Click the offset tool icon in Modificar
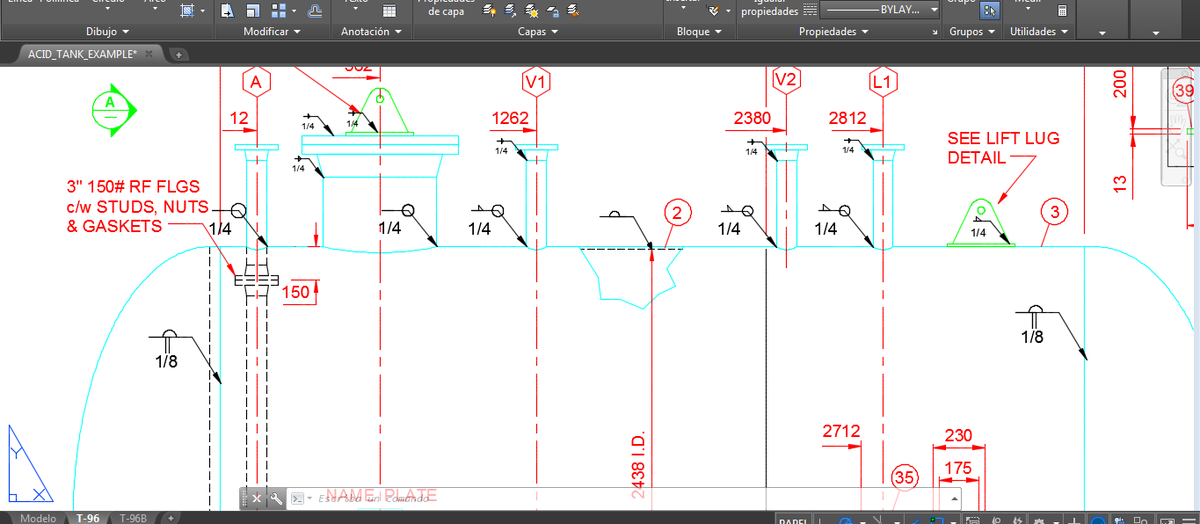This screenshot has height=524, width=1200. pos(315,11)
